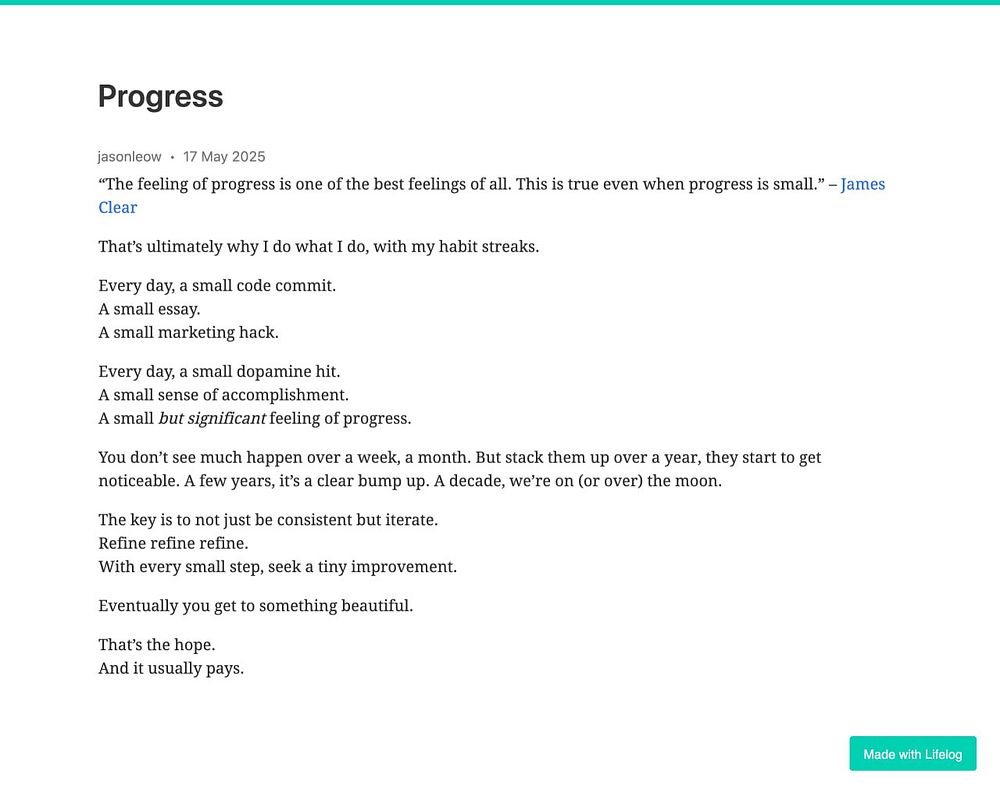Click the 'small dopamine hit' line
The width and height of the screenshot is (1000, 791).
coord(219,372)
